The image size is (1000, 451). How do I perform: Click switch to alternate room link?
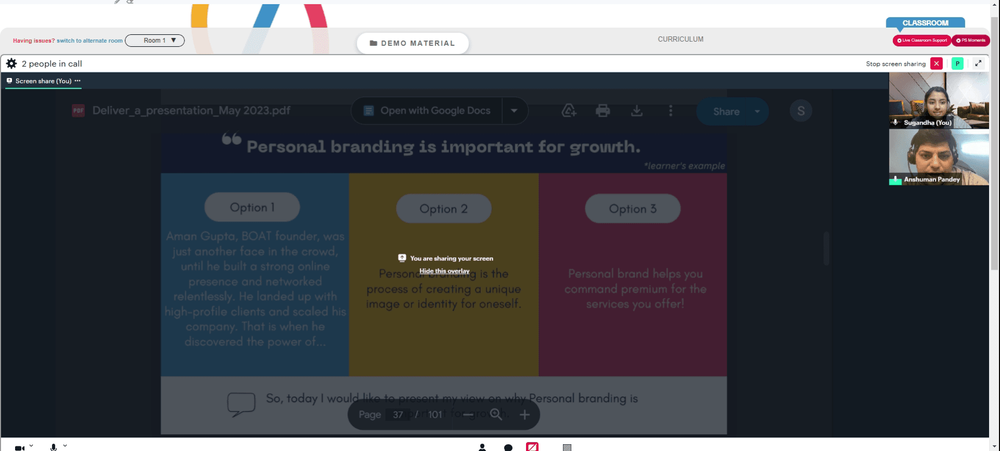pyautogui.click(x=89, y=41)
